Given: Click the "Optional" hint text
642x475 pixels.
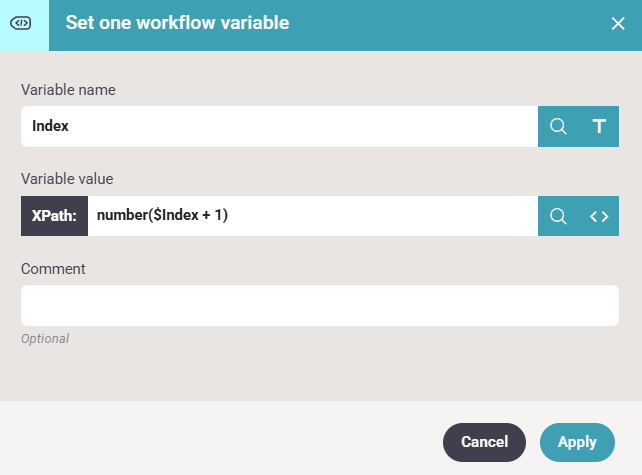Looking at the screenshot, I should (x=45, y=339).
